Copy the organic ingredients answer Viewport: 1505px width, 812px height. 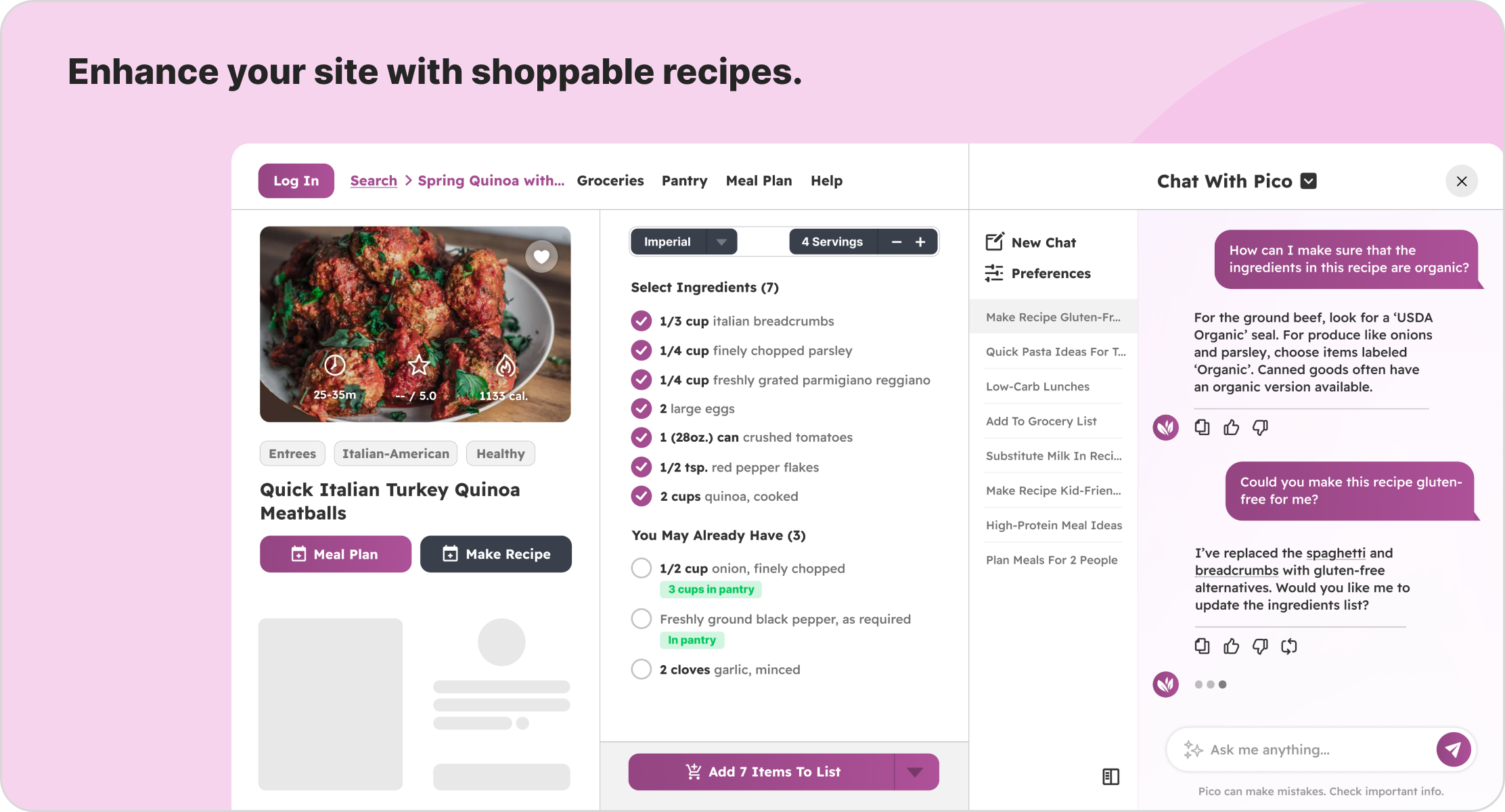point(1202,427)
